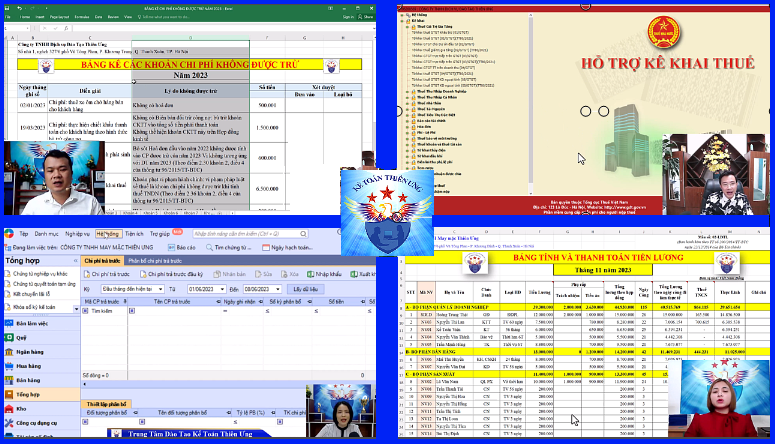Viewport: 775px width, 444px height.
Task: Click the Nhân bản duplicate icon
Action: pyautogui.click(x=217, y=274)
